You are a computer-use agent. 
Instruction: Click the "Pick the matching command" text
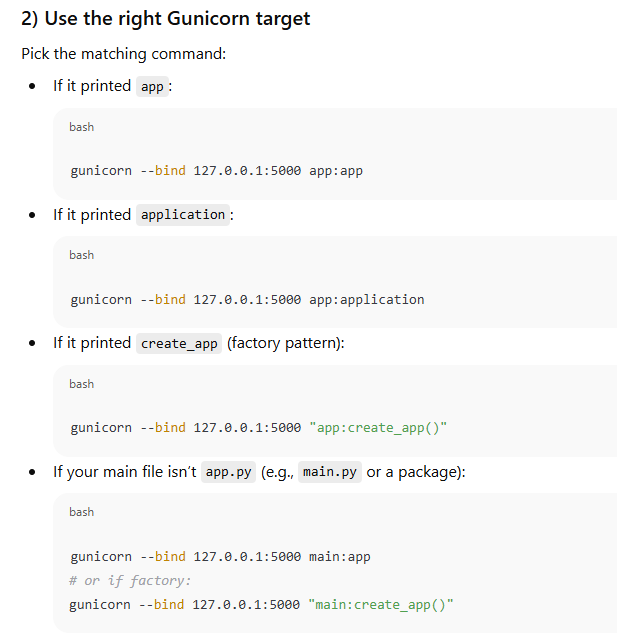(123, 53)
